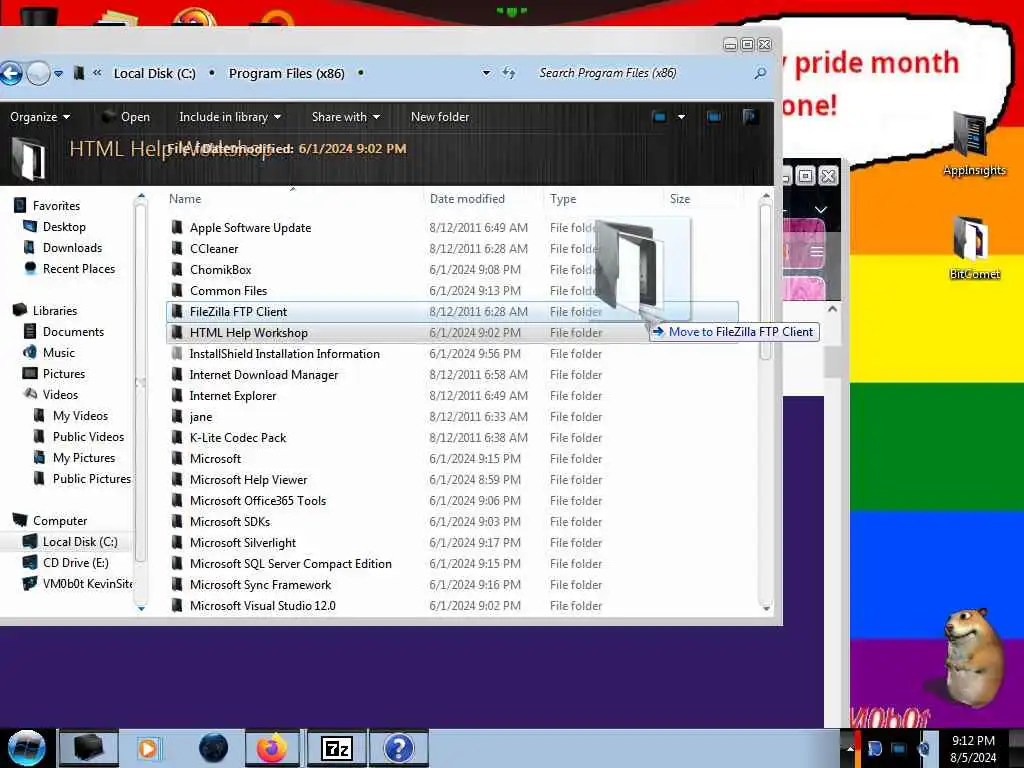Screen dimensions: 1024x768
Task: Select the FileZilla FTP Client folder row
Action: tap(452, 312)
